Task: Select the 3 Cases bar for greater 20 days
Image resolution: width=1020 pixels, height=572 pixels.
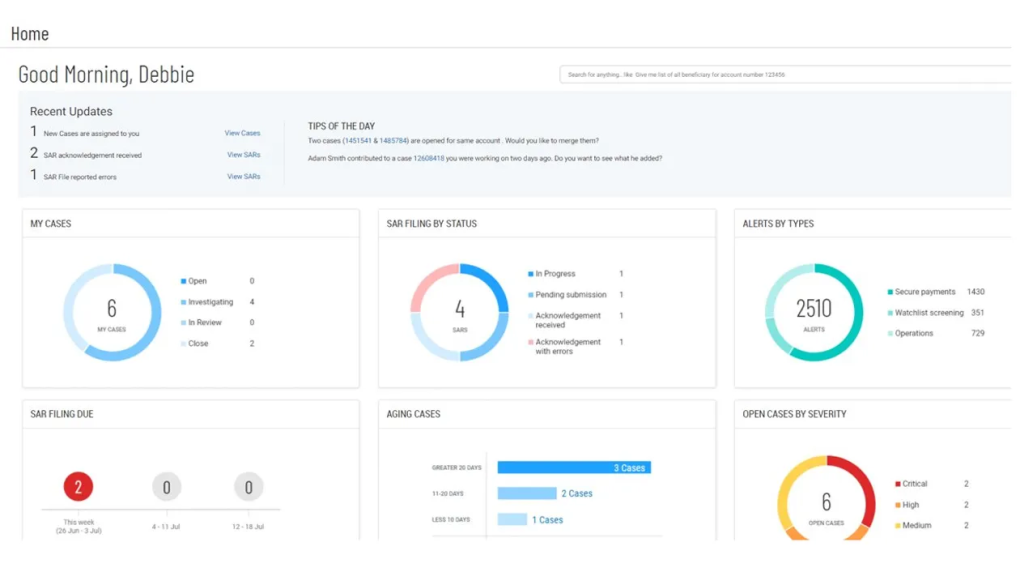Action: (x=574, y=467)
